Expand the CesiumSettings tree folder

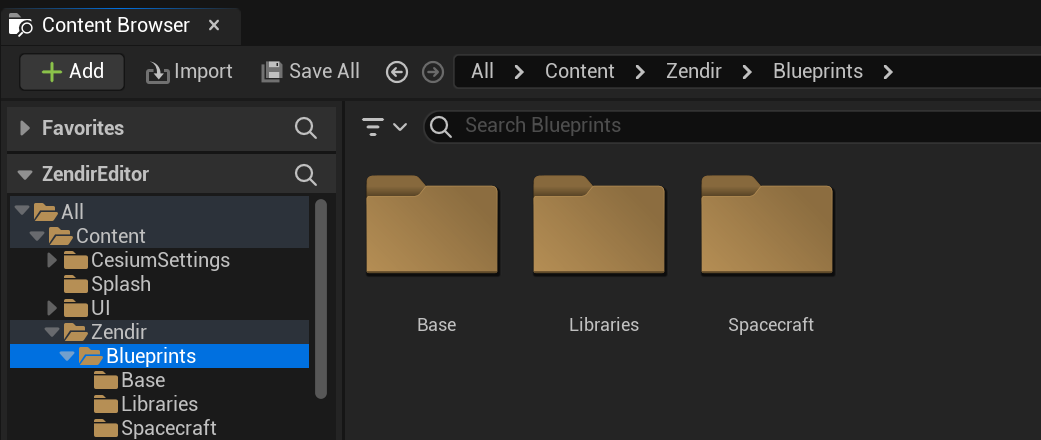[x=53, y=260]
